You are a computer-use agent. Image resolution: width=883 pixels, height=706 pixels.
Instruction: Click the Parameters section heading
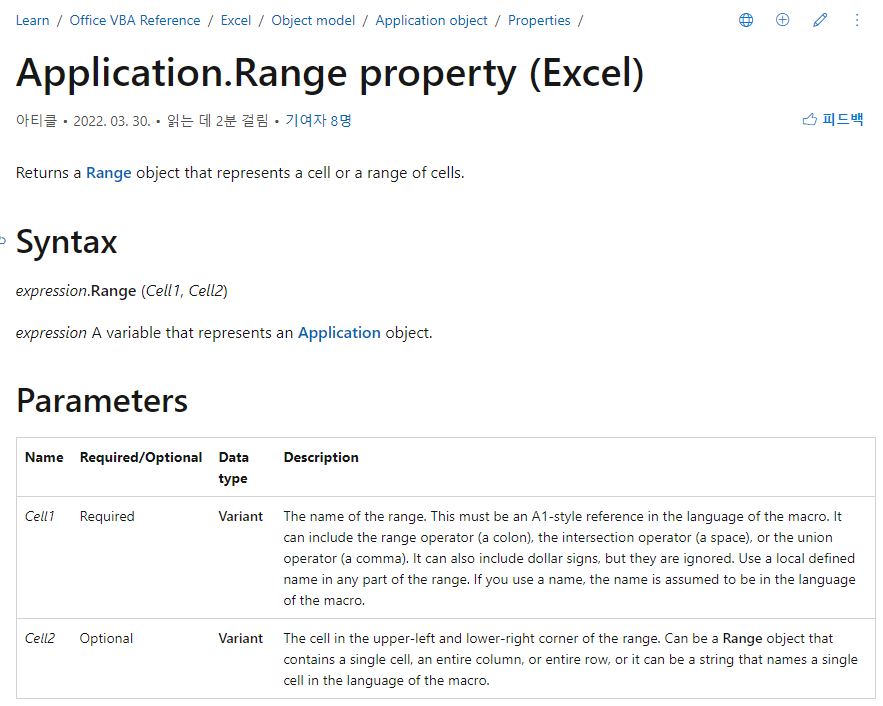coord(101,400)
